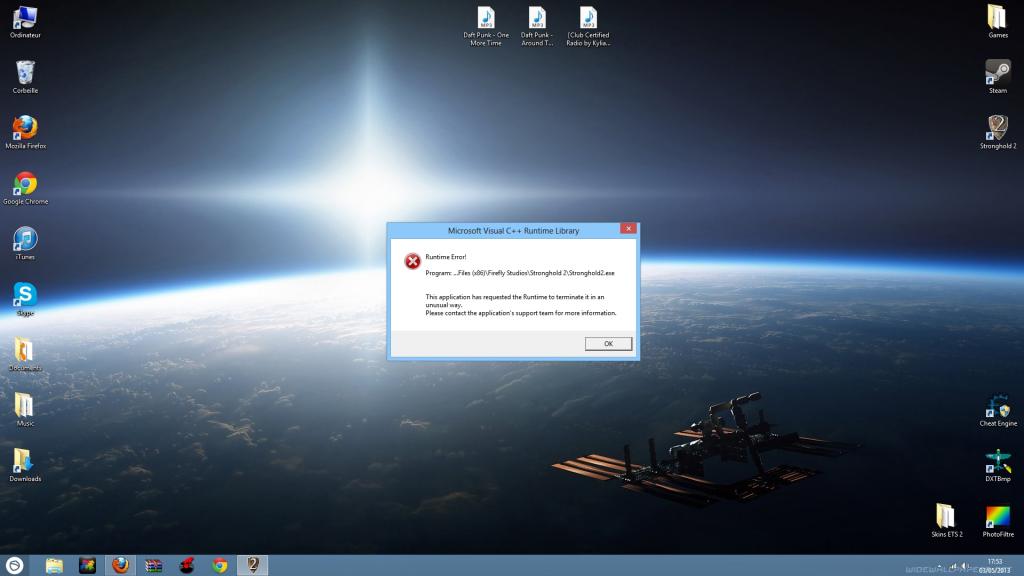Screen dimensions: 1024x576
Task: Open the colorful puzzle app on taskbar
Action: click(88, 566)
